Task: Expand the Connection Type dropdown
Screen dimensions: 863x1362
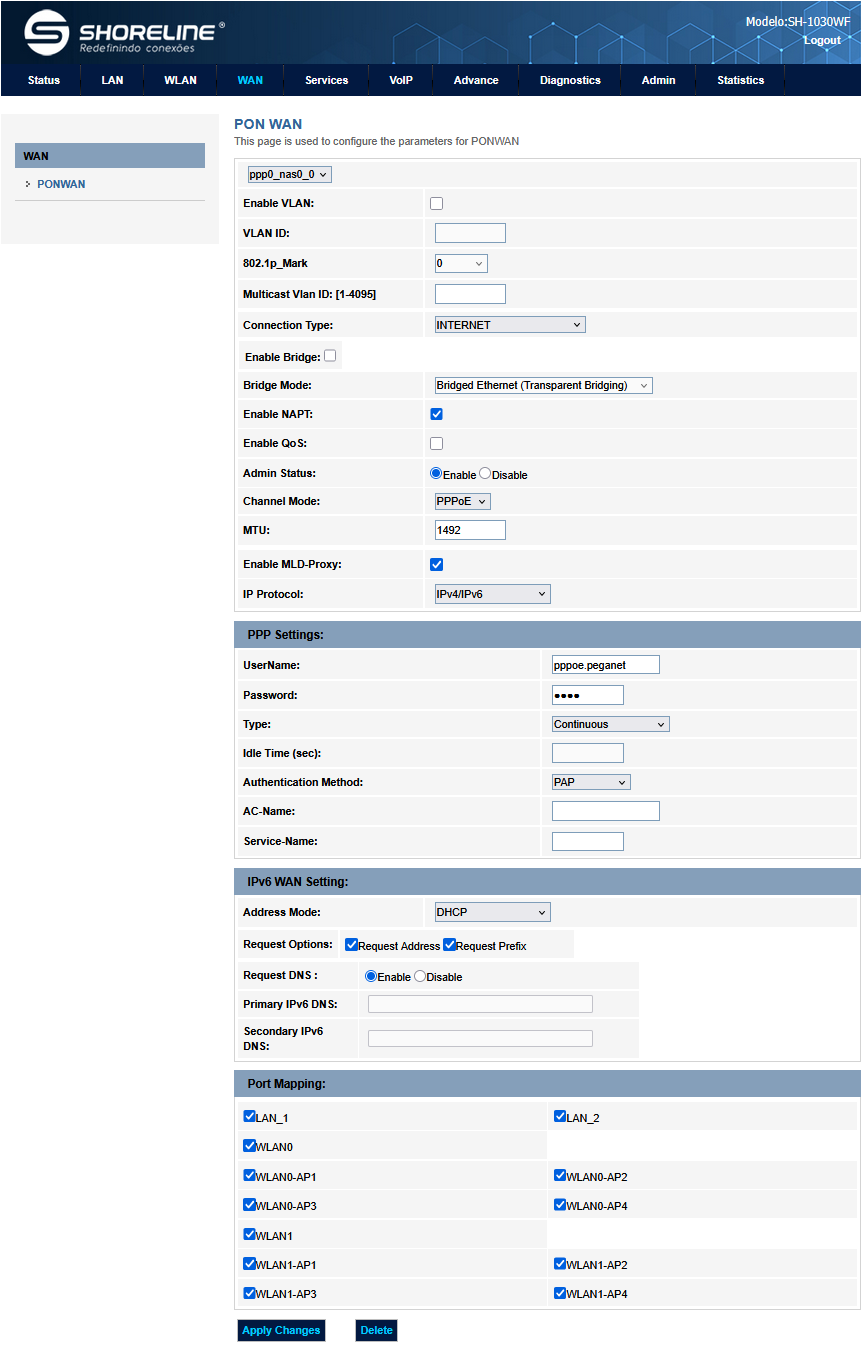Action: tap(509, 325)
